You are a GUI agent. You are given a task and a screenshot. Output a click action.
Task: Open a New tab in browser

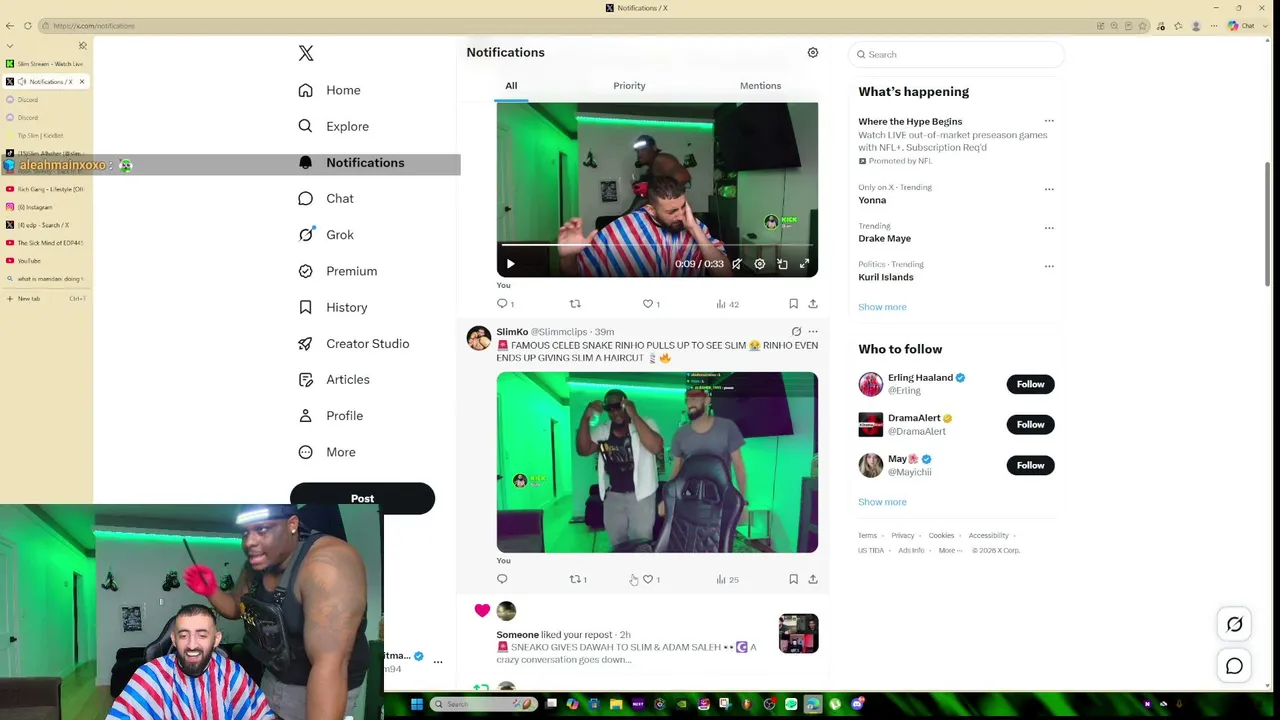tap(47, 298)
